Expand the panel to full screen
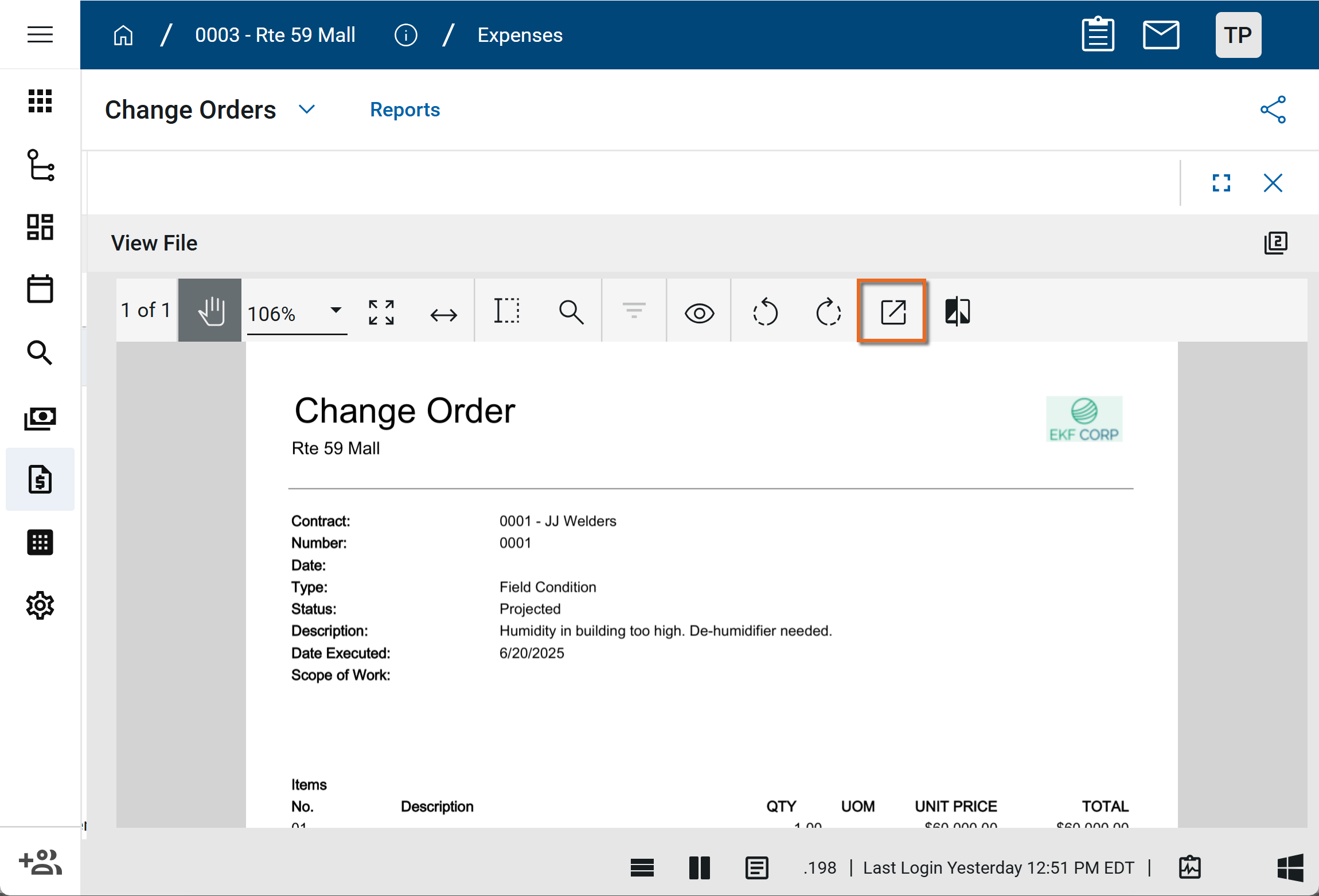Screen dimensions: 1319x896 pos(1221,183)
